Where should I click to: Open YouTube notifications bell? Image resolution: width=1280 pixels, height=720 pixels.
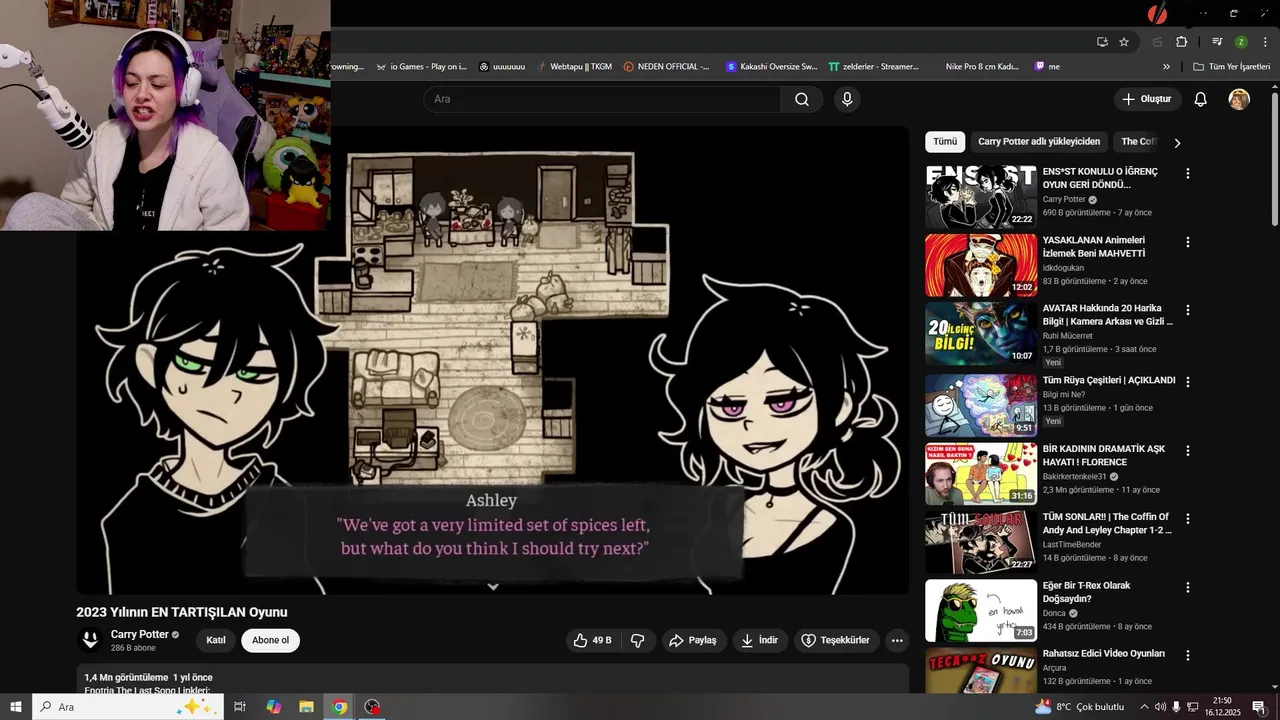pos(1201,99)
